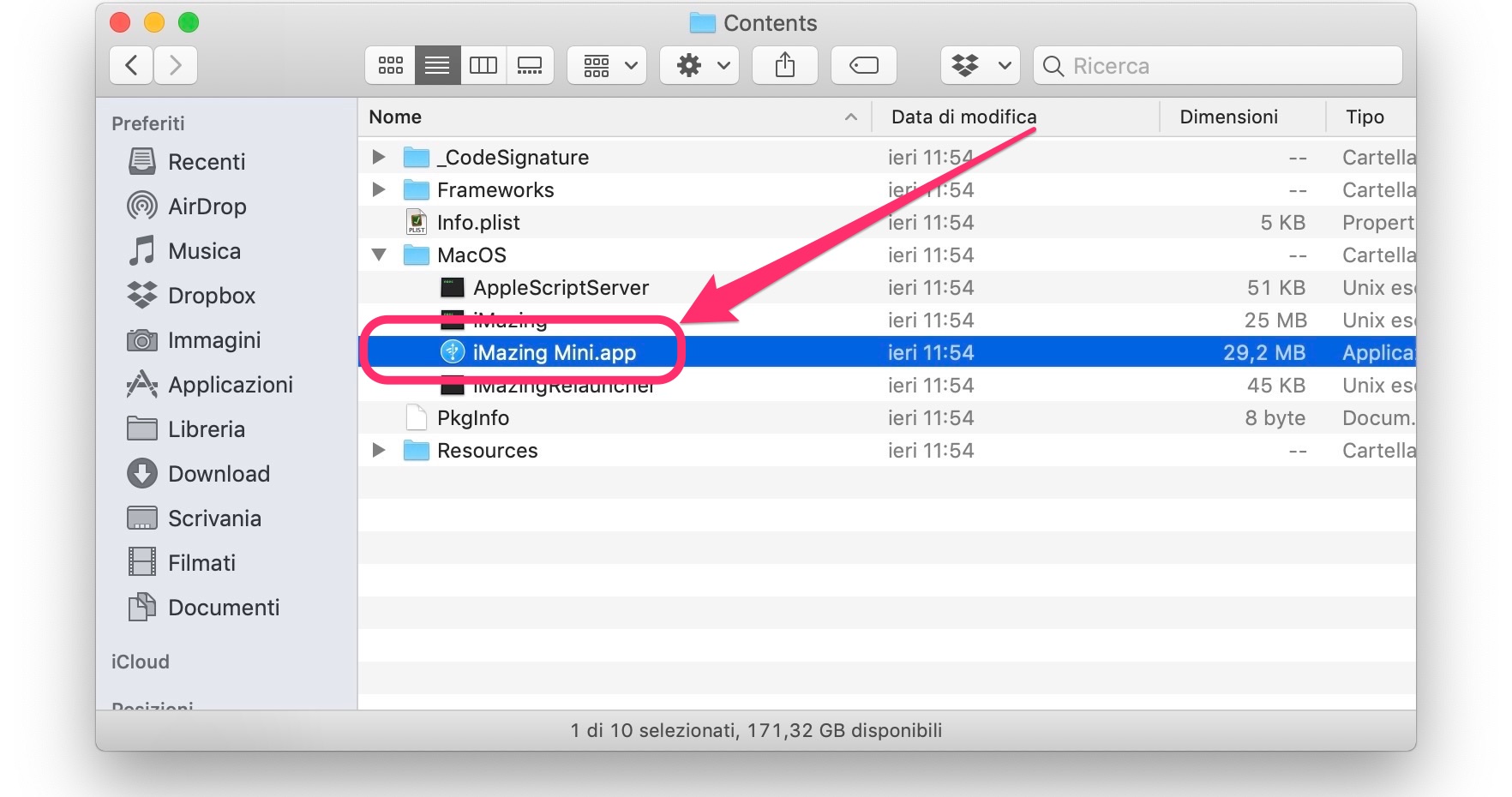Viewport: 1512px width, 797px height.
Task: Open Applicazioni in the sidebar
Action: pyautogui.click(x=230, y=385)
